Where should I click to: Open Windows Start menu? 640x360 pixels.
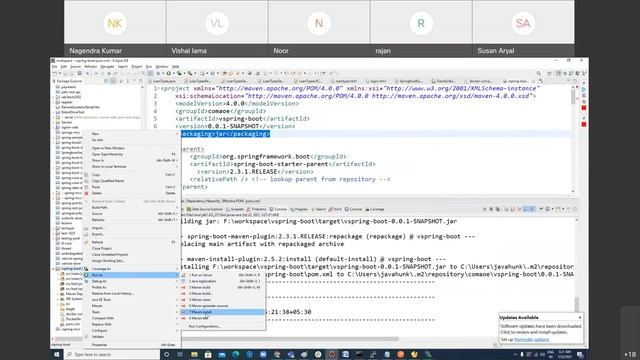pos(57,354)
